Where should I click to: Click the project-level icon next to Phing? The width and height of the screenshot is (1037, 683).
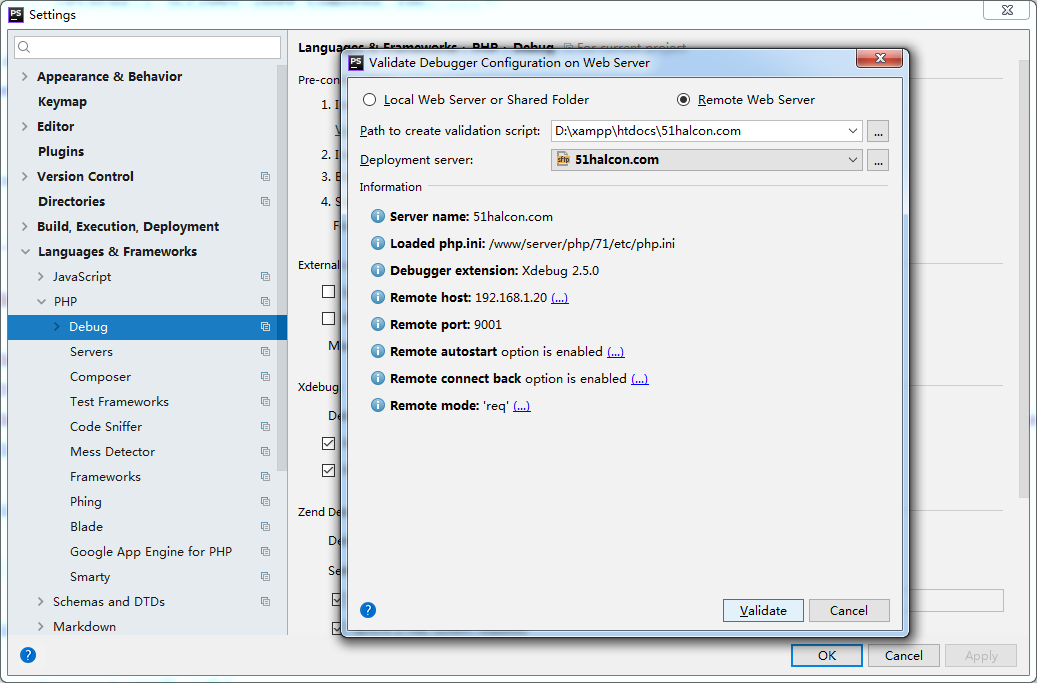(265, 502)
